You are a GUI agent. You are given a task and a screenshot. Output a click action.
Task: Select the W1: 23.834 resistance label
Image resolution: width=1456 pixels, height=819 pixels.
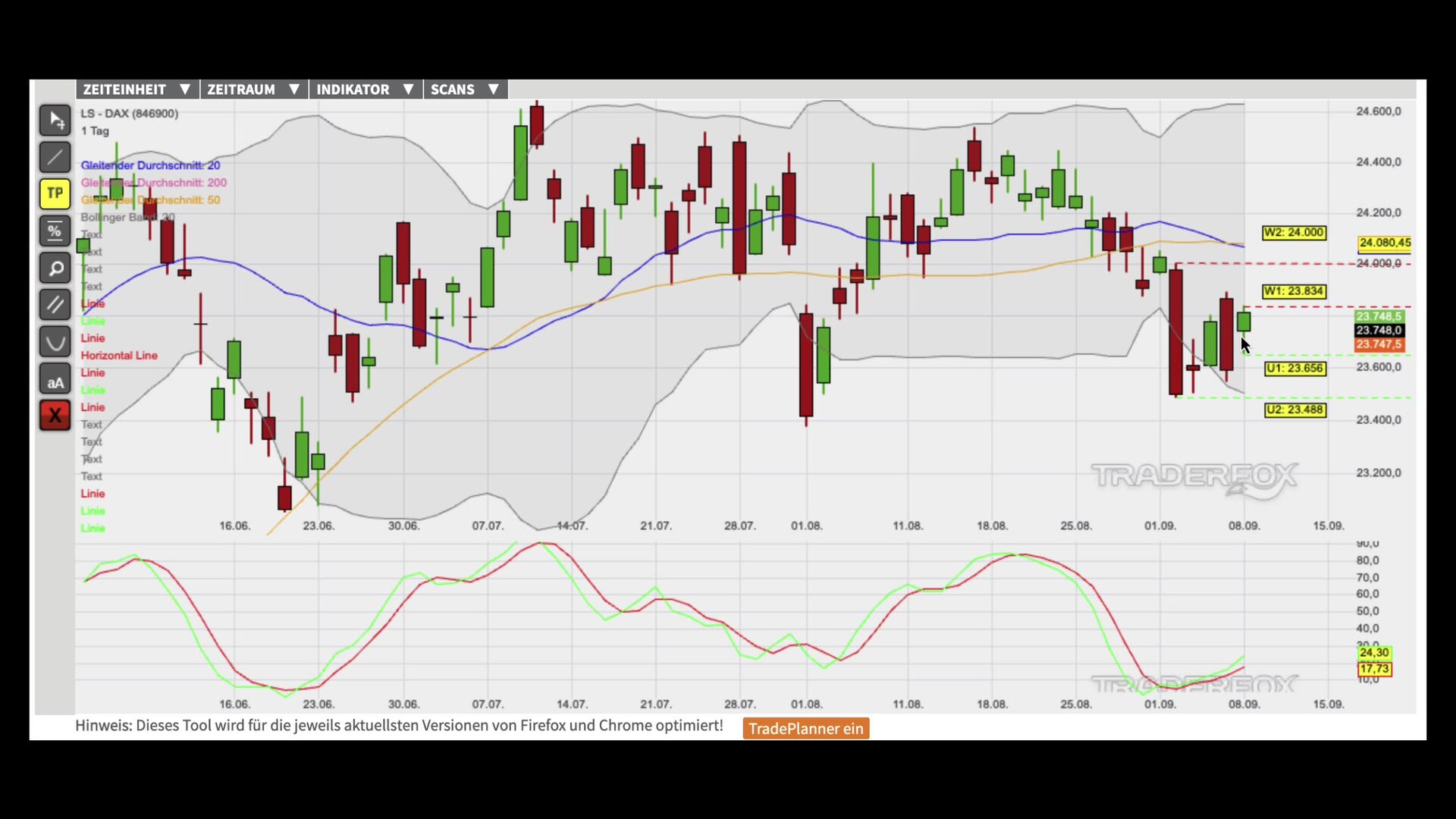pos(1294,291)
